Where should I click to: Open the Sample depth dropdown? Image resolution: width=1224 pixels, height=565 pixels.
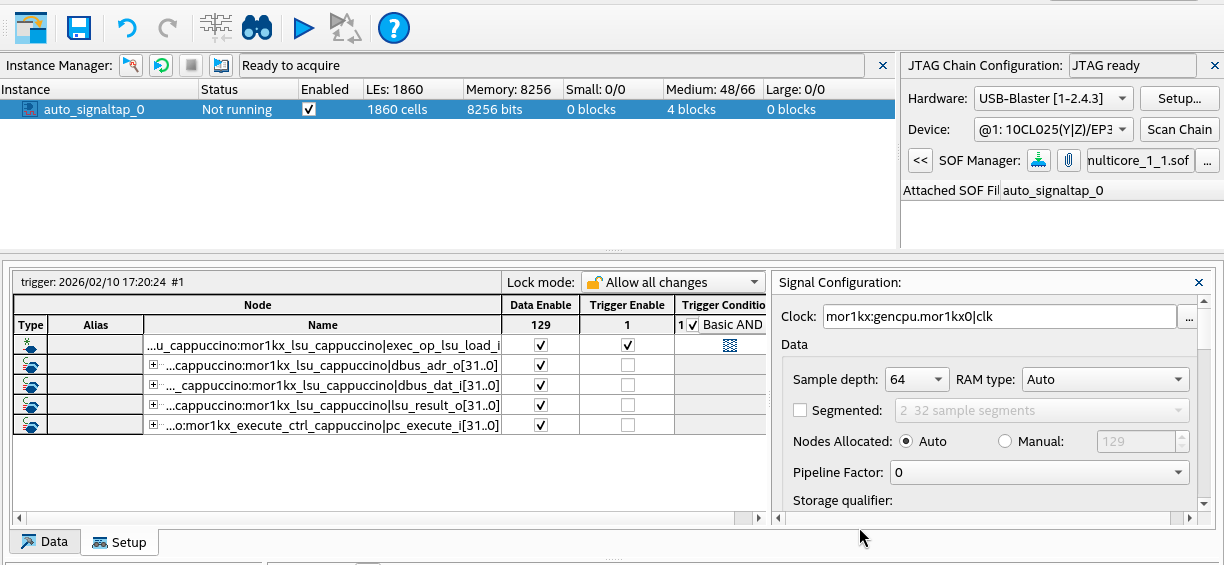917,380
